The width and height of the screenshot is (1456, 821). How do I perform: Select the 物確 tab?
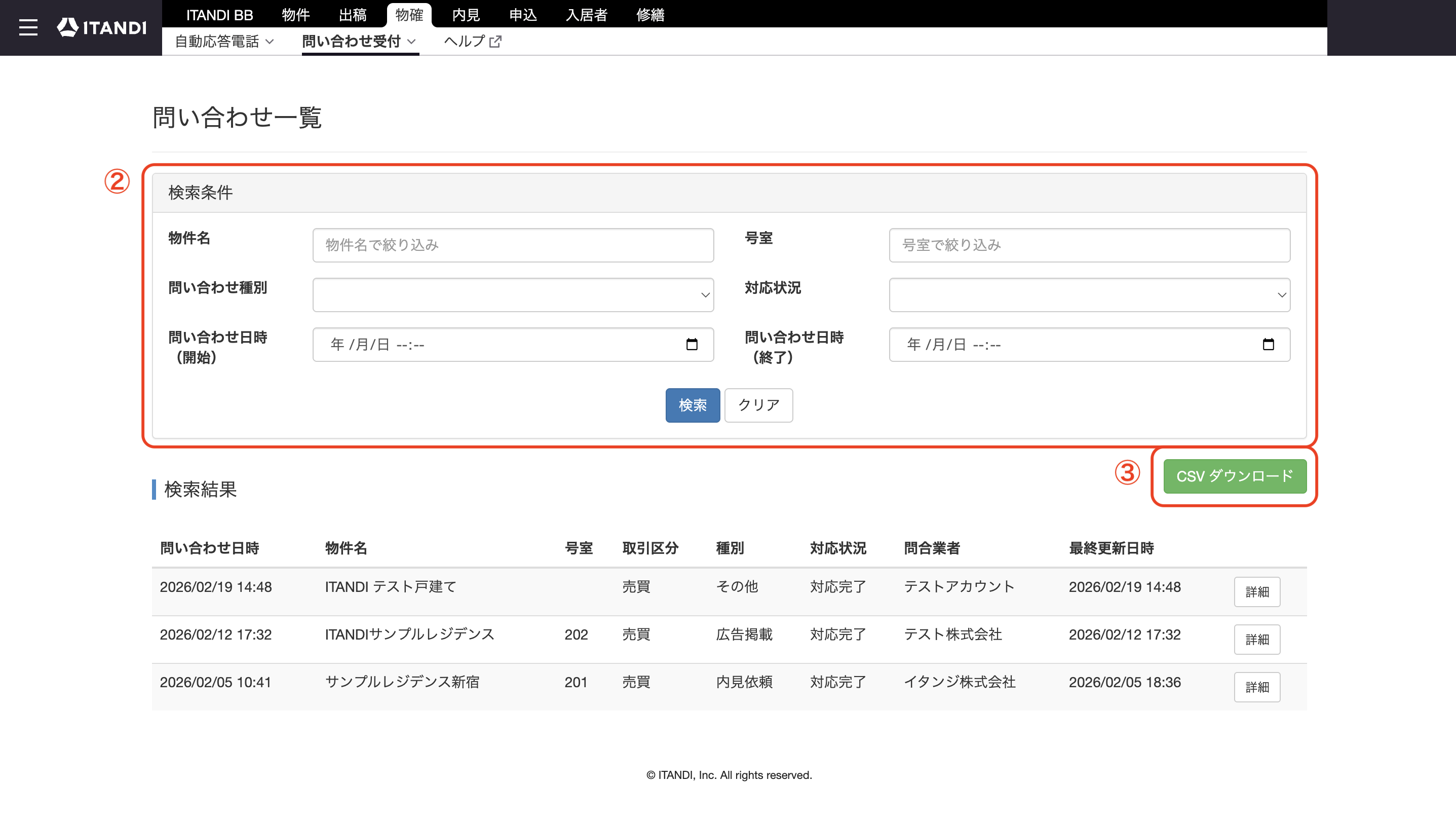pyautogui.click(x=409, y=15)
